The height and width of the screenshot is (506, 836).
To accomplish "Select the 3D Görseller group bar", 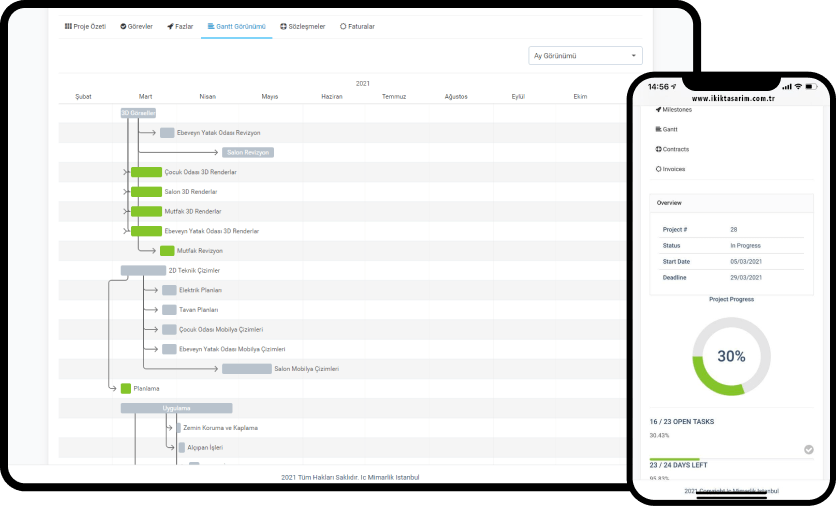I will [x=138, y=113].
